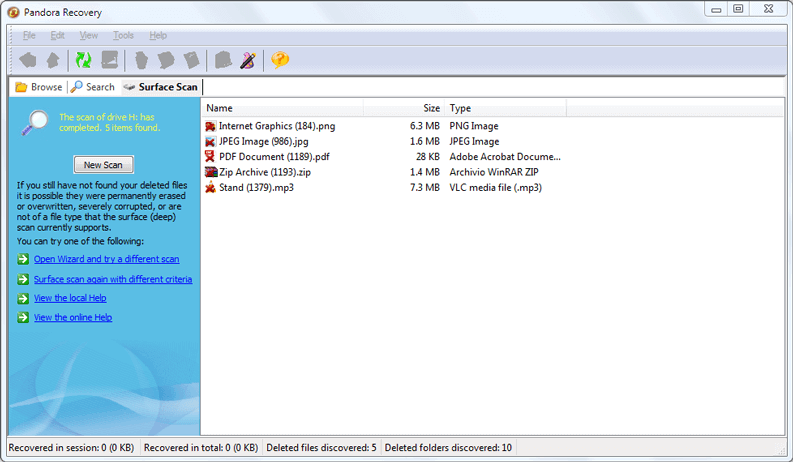
Task: Click the grayed icon right of Refresh
Action: (x=109, y=60)
